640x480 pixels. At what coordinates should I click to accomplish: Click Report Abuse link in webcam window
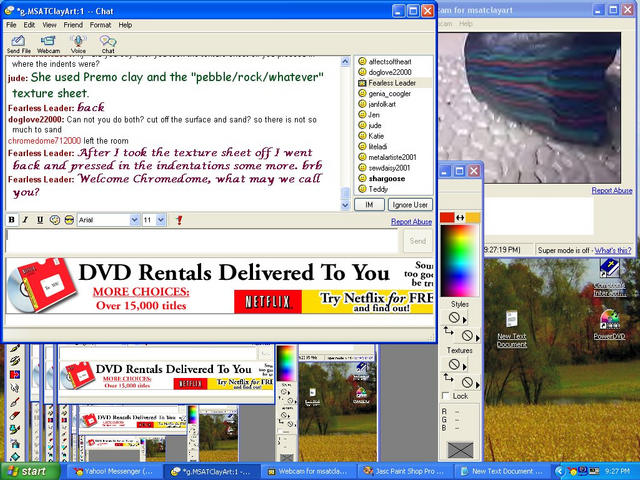pyautogui.click(x=612, y=191)
